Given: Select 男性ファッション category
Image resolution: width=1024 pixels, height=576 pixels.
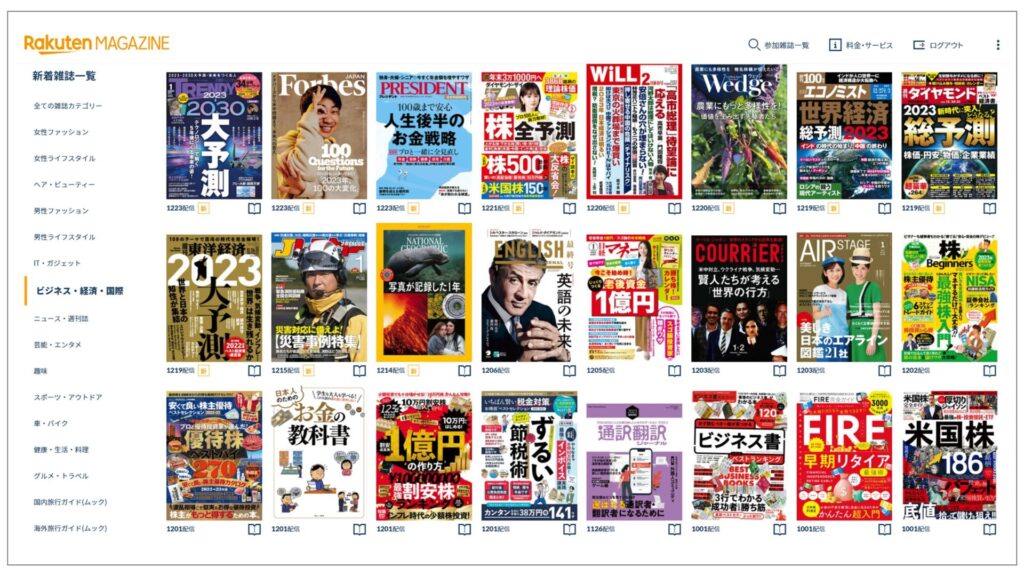Looking at the screenshot, I should (61, 211).
